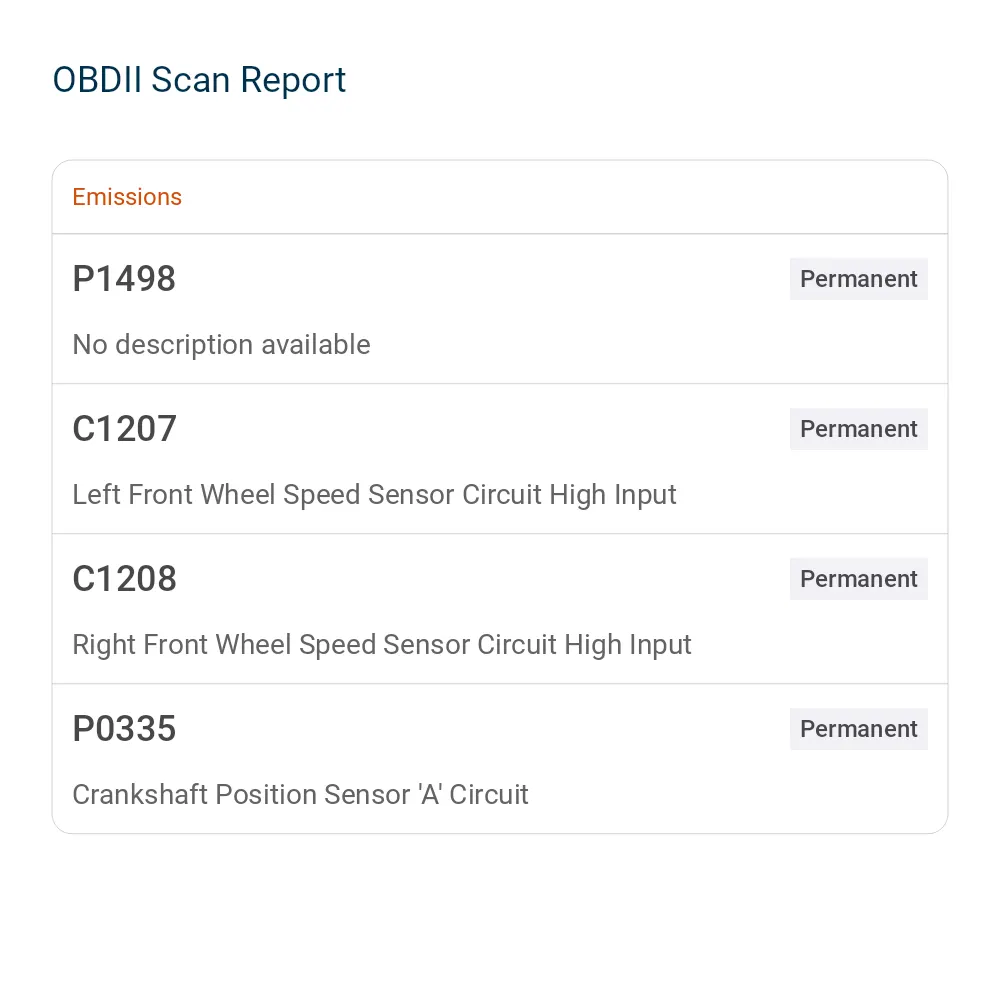Screen dimensions: 1000x1000
Task: Open the C1207 trouble code entry
Action: click(x=500, y=459)
